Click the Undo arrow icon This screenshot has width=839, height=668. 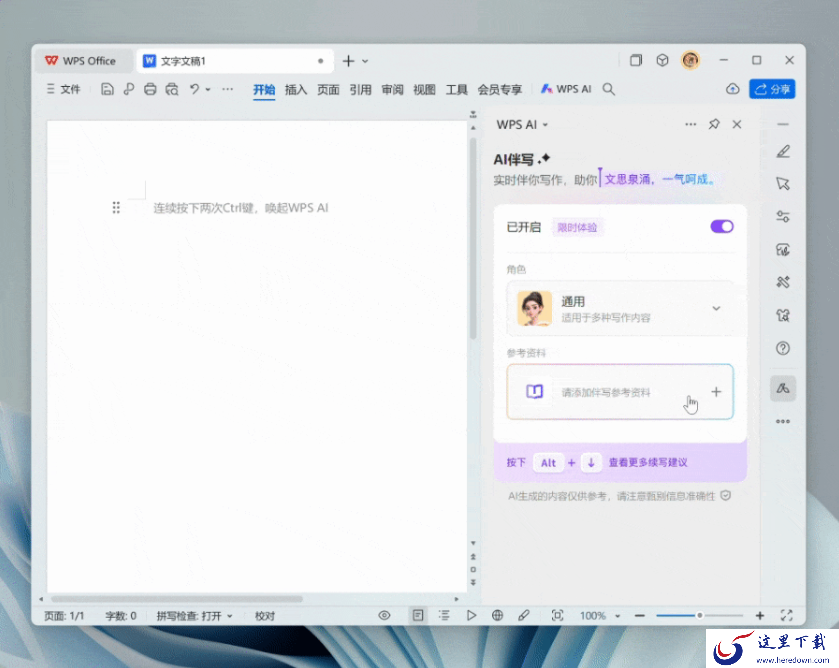pyautogui.click(x=194, y=89)
